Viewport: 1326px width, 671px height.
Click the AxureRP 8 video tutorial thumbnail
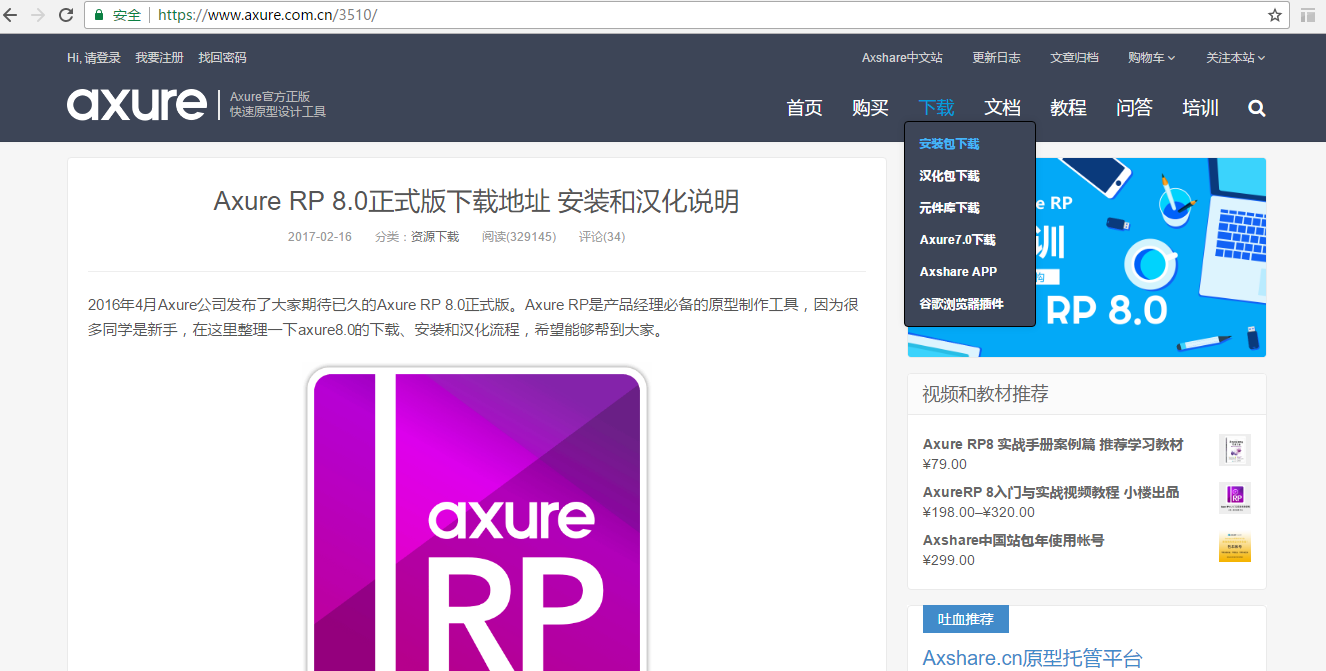1235,498
